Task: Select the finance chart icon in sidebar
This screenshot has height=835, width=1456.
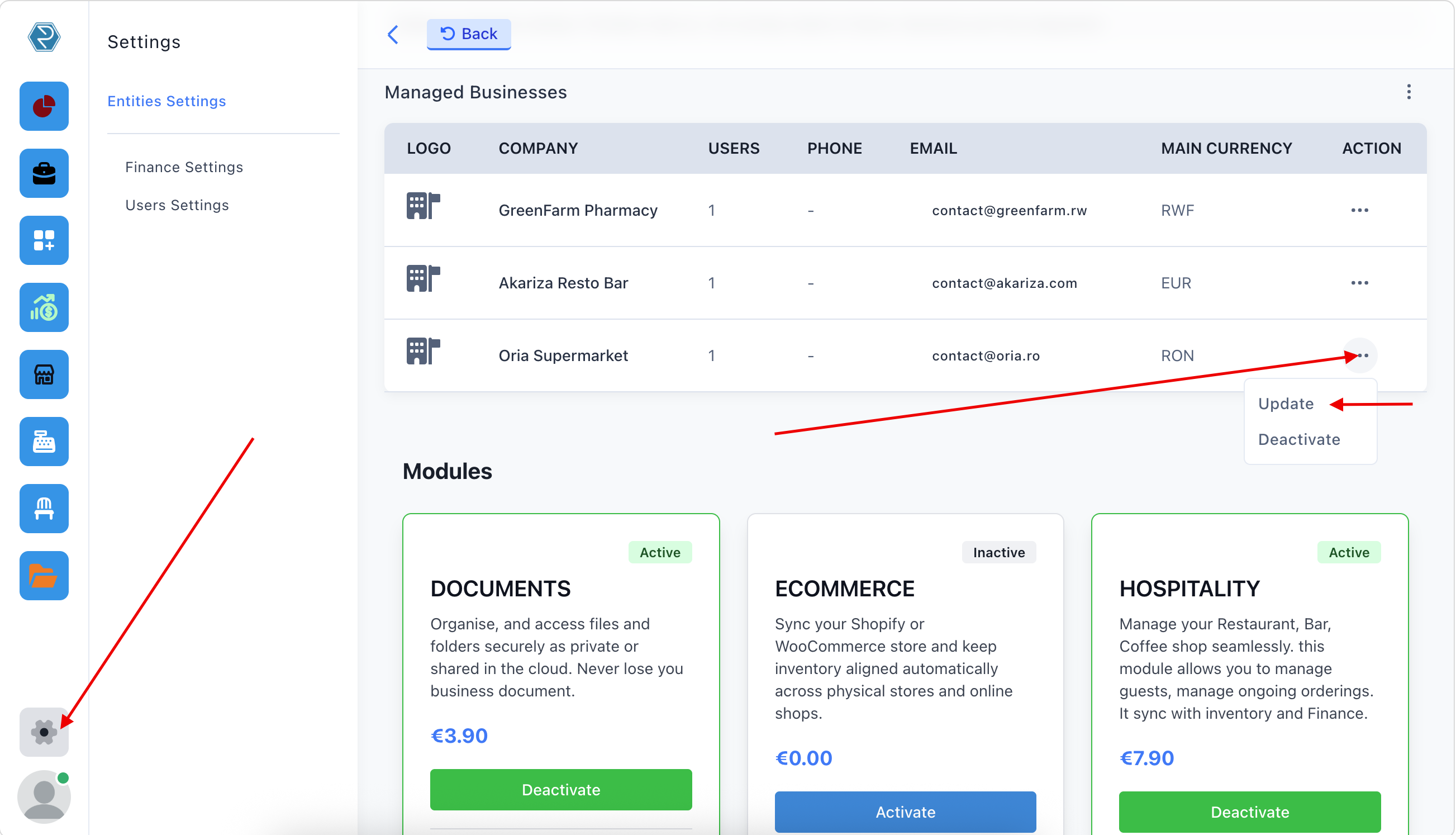Action: point(44,307)
